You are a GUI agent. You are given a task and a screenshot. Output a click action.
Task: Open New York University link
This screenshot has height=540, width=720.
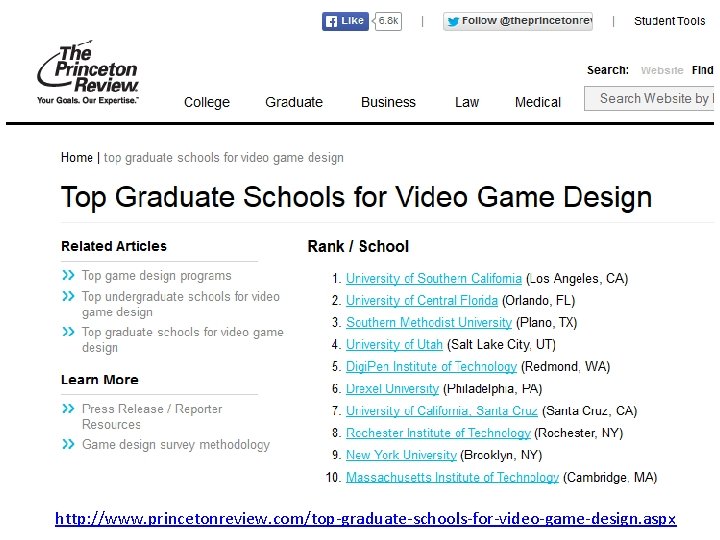[401, 455]
